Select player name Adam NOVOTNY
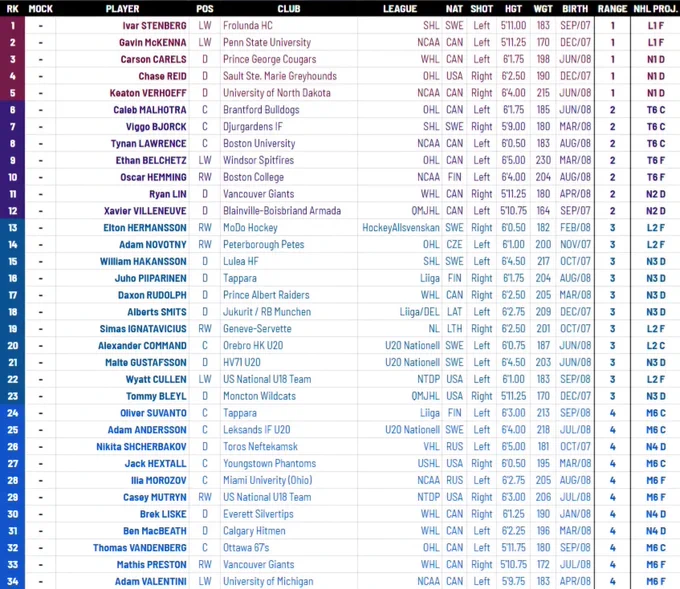The height and width of the screenshot is (589, 680). point(153,245)
